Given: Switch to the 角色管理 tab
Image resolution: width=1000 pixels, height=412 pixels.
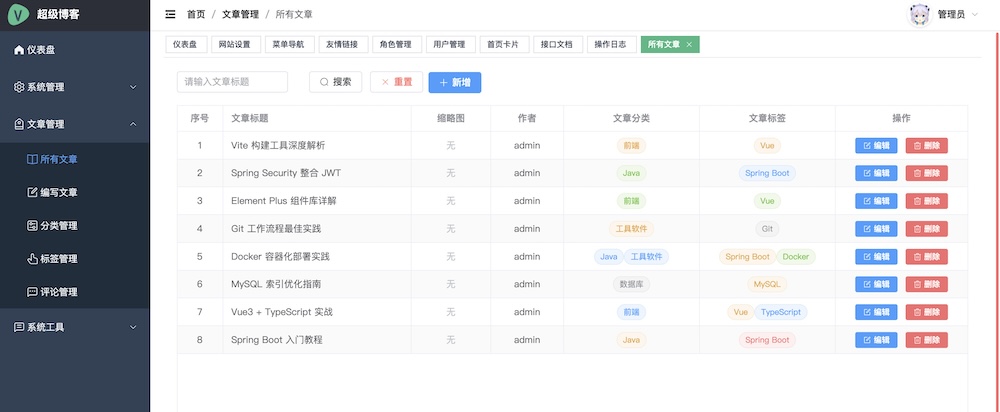Looking at the screenshot, I should click(x=395, y=45).
